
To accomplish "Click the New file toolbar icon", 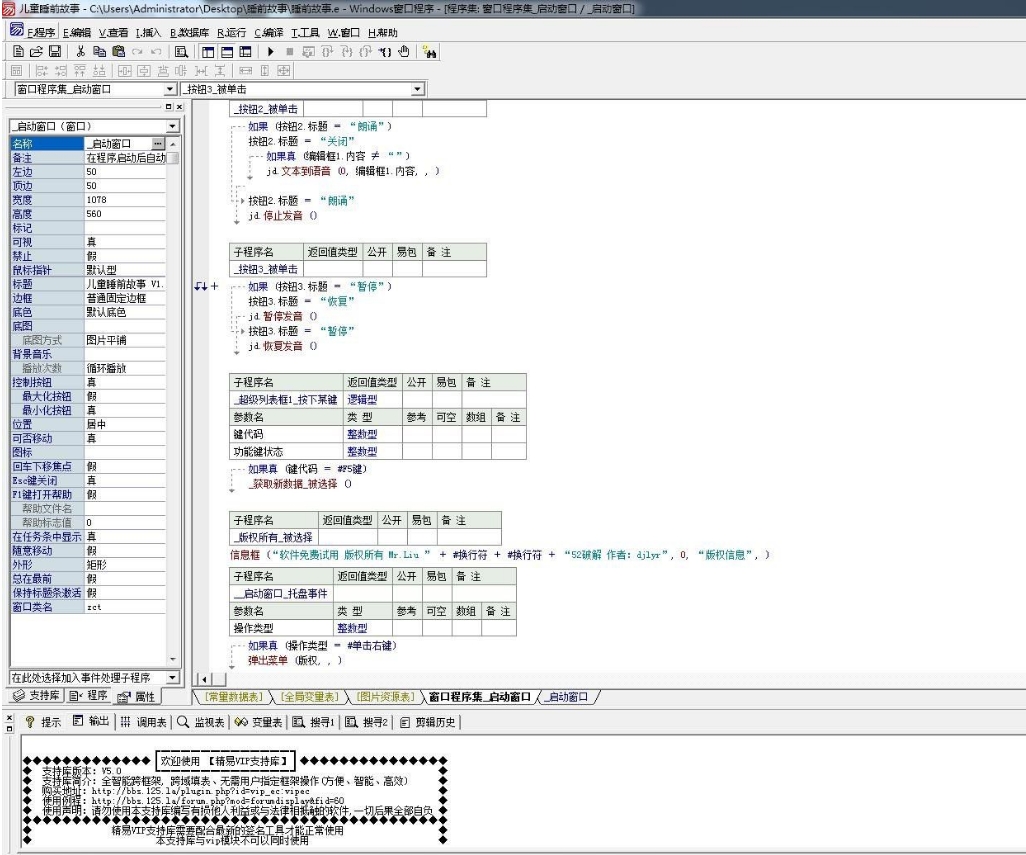I will [19, 49].
